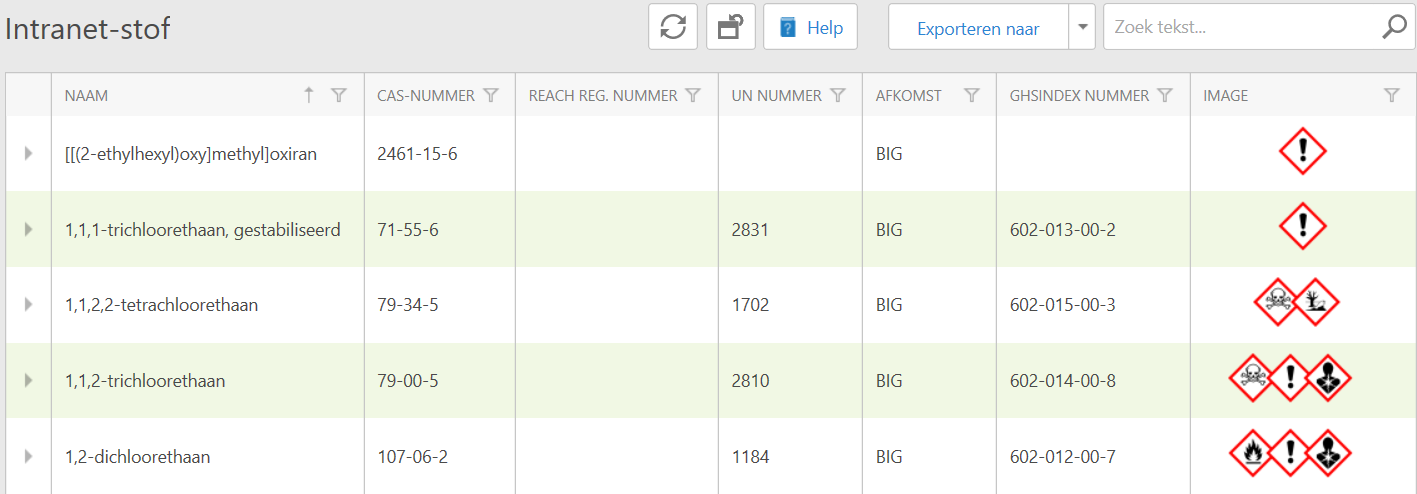Screen dimensions: 1417x494
Task: Click the IMAGE column filter icon
Action: [1391, 96]
